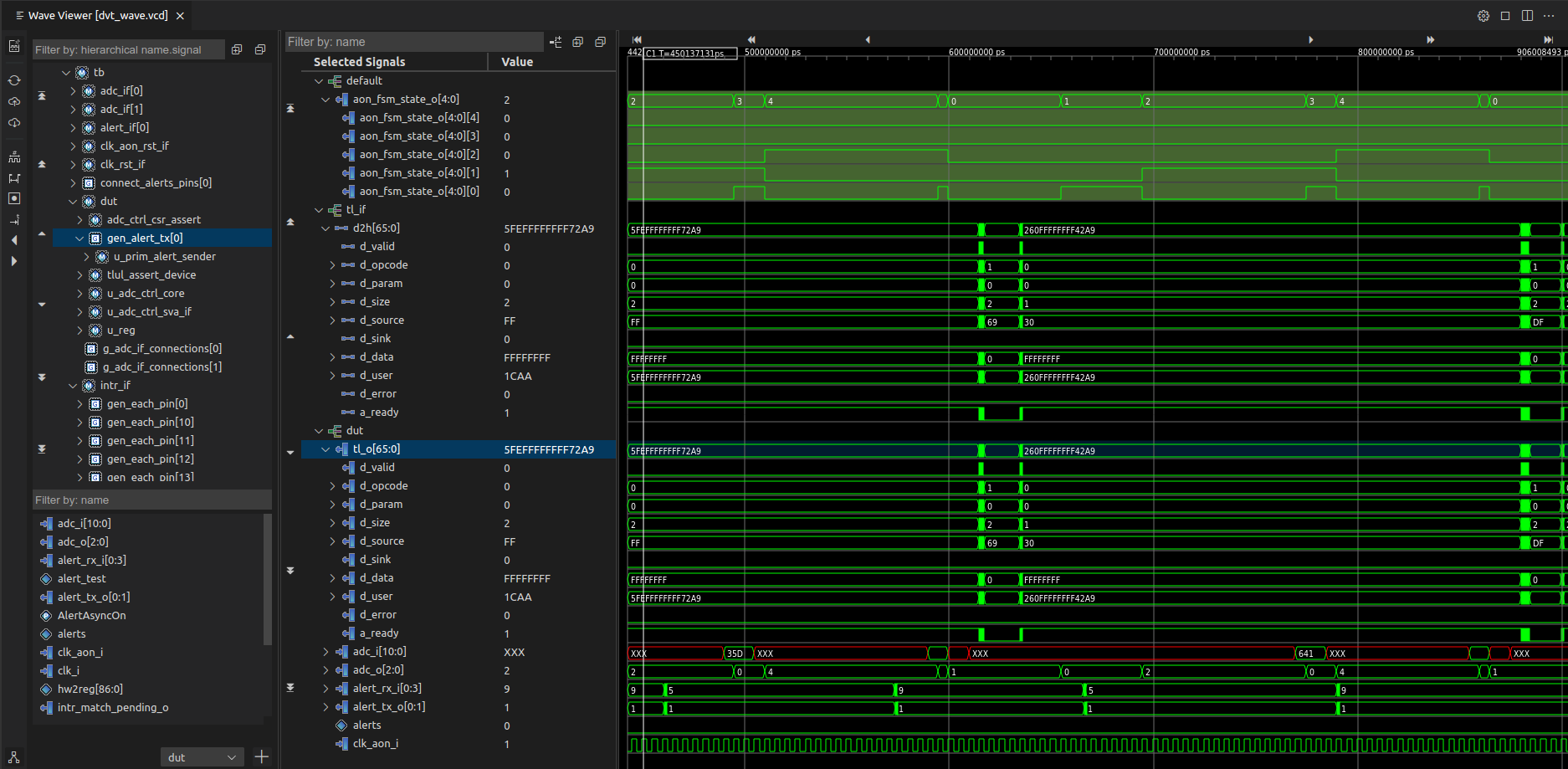Click the reload waveform icon in the left sidebar
Image resolution: width=1568 pixels, height=769 pixels.
[x=13, y=81]
